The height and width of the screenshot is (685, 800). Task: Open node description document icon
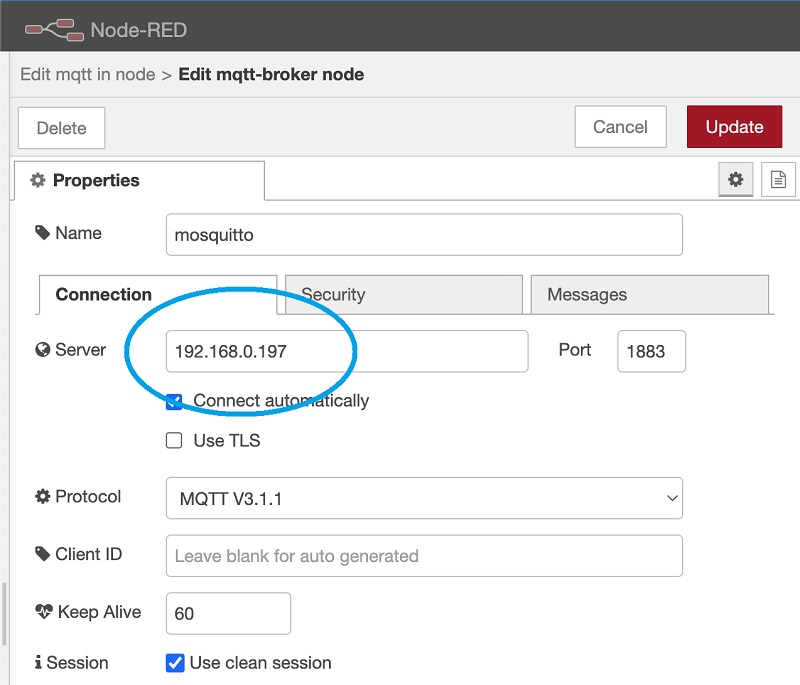778,179
